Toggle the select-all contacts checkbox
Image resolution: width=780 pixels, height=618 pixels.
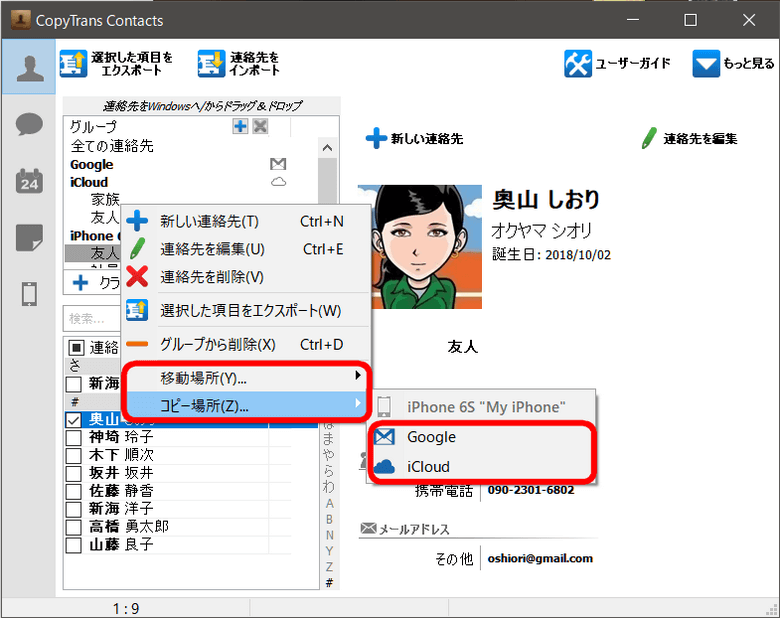[76, 347]
